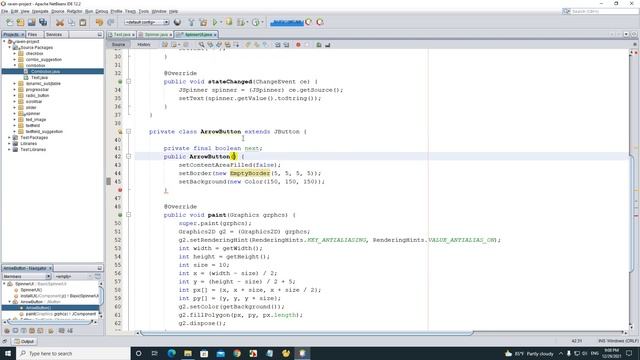Viewport: 640px width, 360px height.
Task: Switch to the Spinner.java editor tab
Action: point(156,35)
